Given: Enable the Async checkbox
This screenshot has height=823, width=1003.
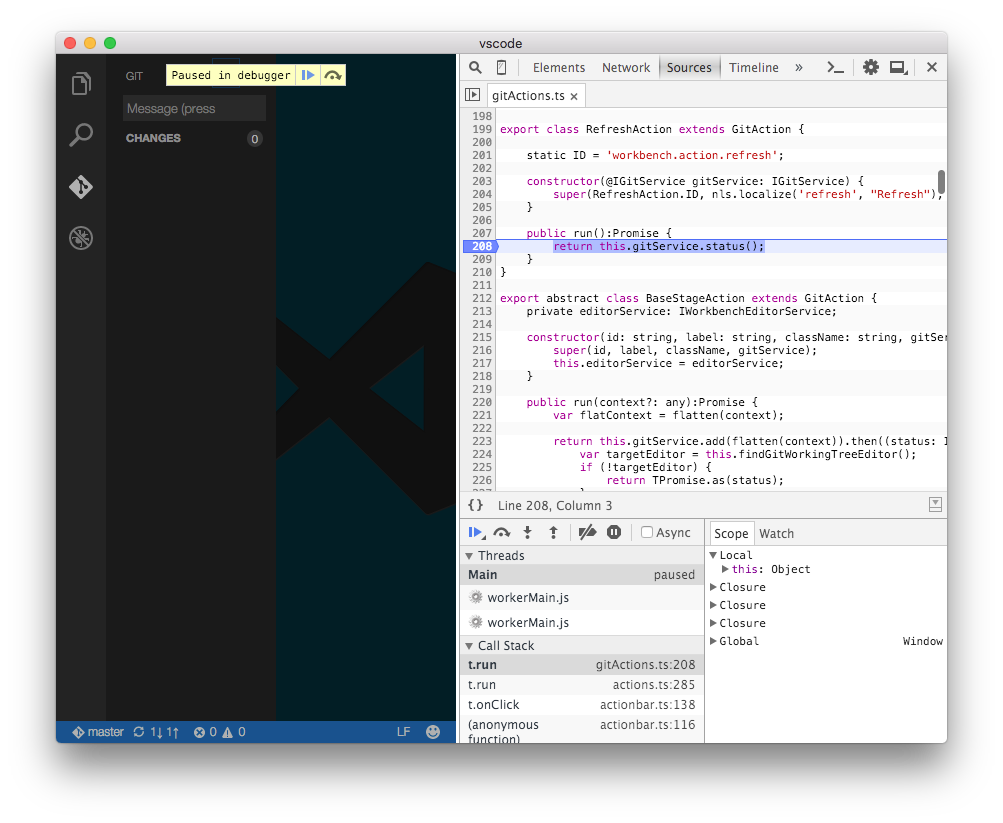Looking at the screenshot, I should 647,532.
